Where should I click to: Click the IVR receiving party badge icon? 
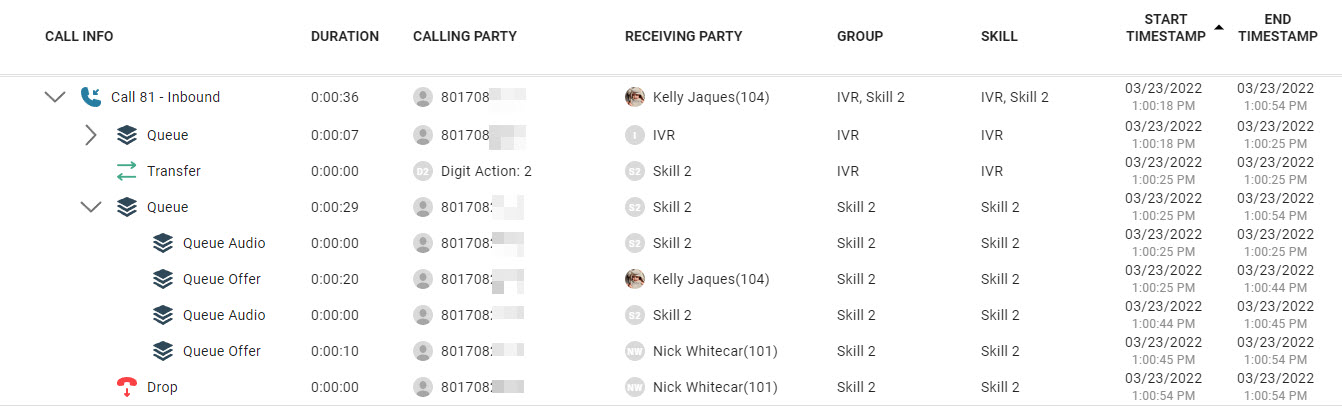click(634, 135)
